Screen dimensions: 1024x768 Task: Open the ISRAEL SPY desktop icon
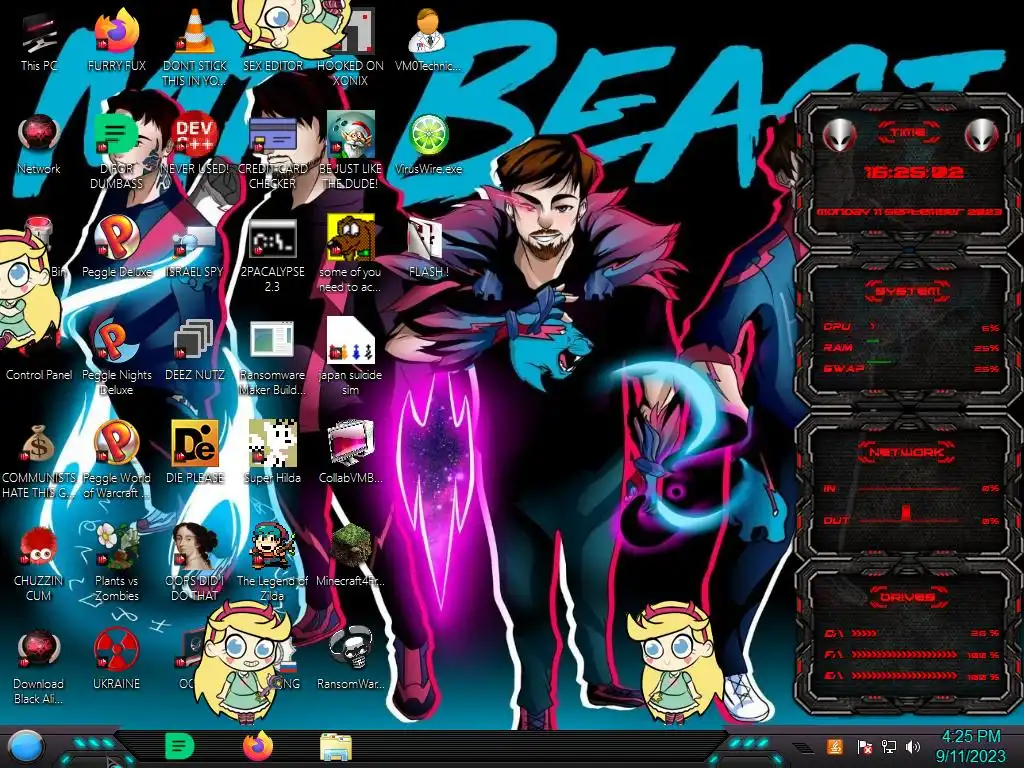[195, 251]
